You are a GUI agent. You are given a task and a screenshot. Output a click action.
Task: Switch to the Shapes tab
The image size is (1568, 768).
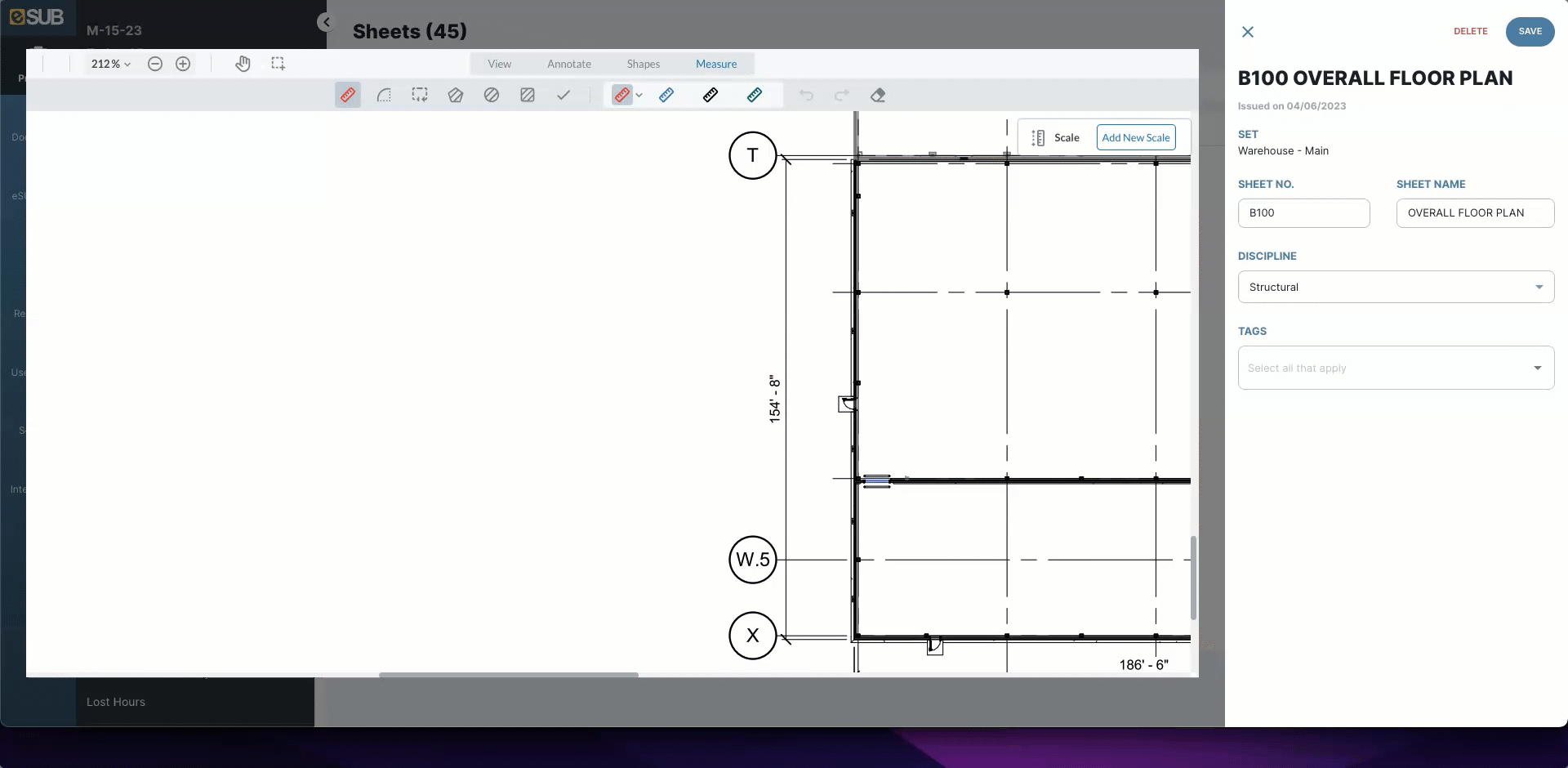(x=644, y=64)
